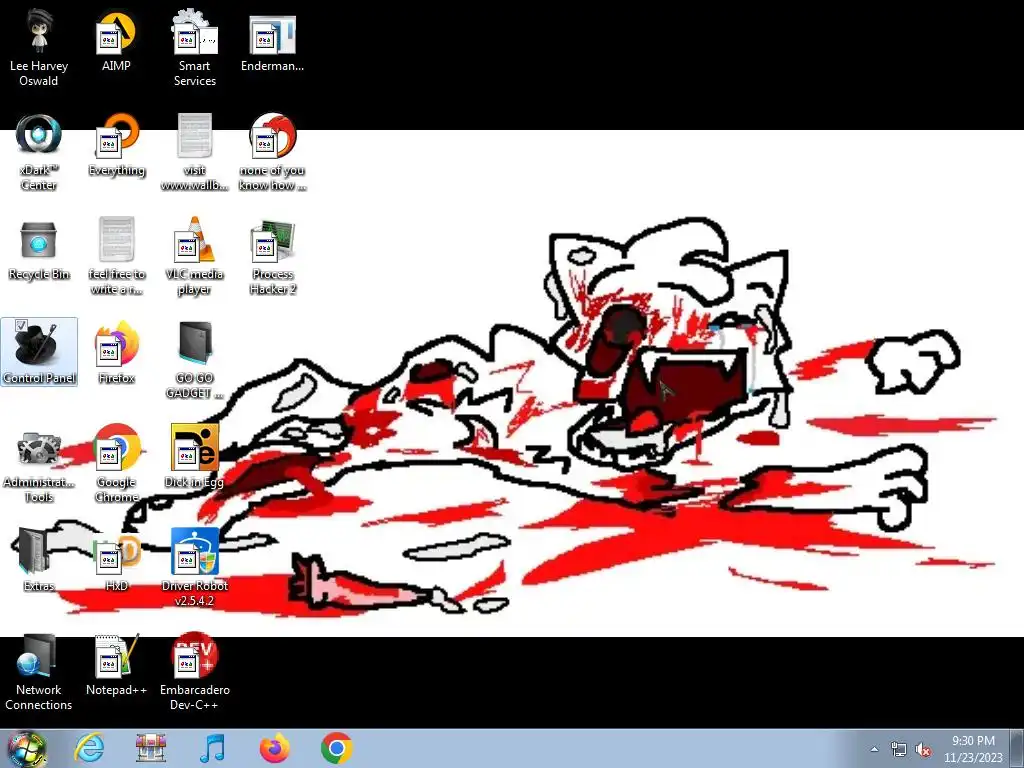
Task: Select the Control Panel desktop icon
Action: coord(39,352)
